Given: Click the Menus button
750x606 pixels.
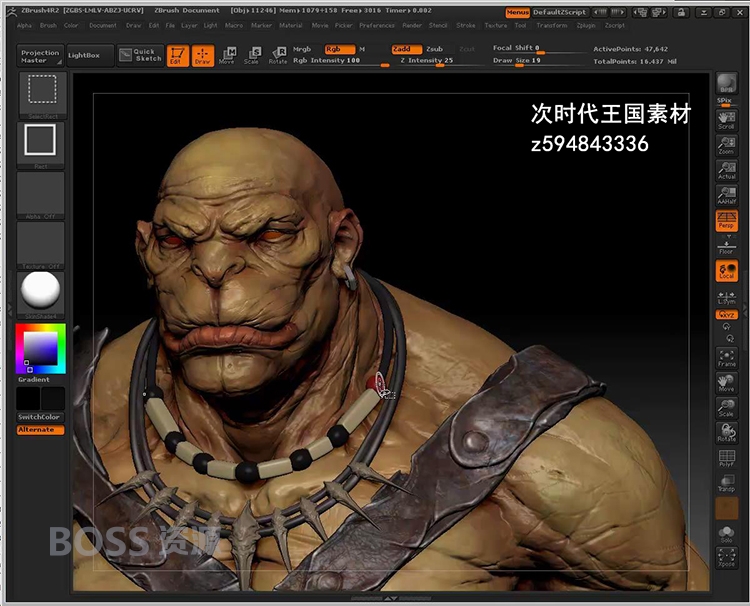Looking at the screenshot, I should point(518,12).
